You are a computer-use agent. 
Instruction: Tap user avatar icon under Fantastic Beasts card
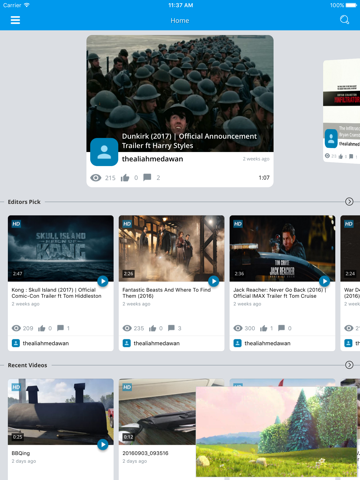127,343
